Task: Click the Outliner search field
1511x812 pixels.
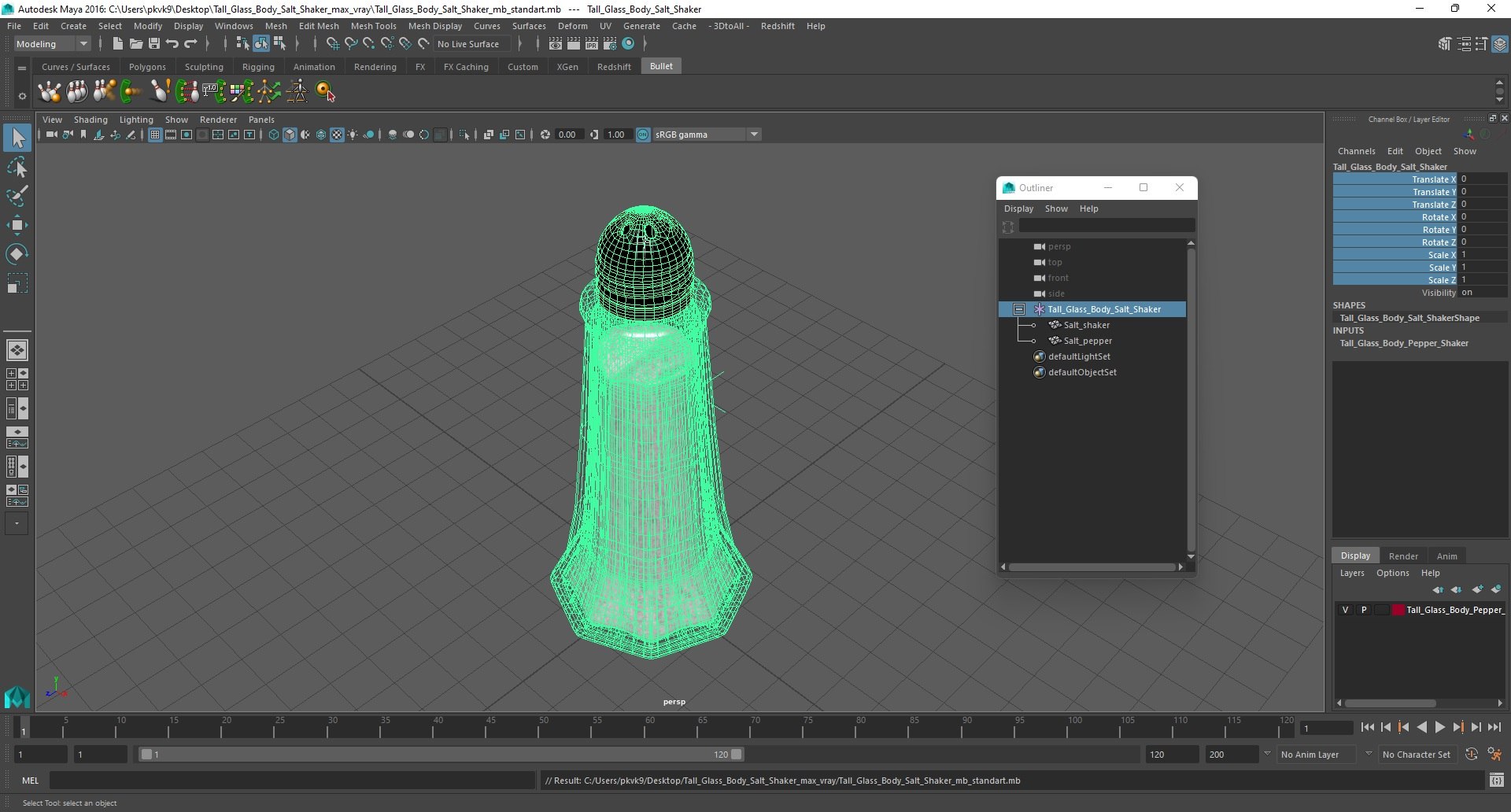Action: [x=1106, y=226]
